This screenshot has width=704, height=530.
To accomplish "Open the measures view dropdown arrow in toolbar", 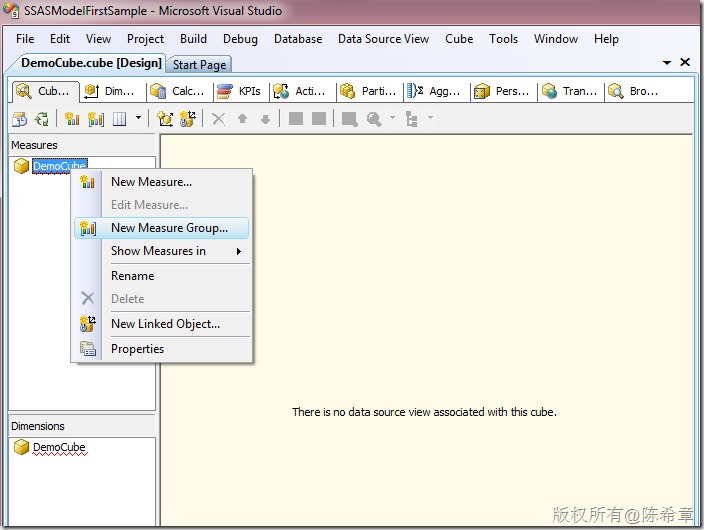I will click(138, 118).
